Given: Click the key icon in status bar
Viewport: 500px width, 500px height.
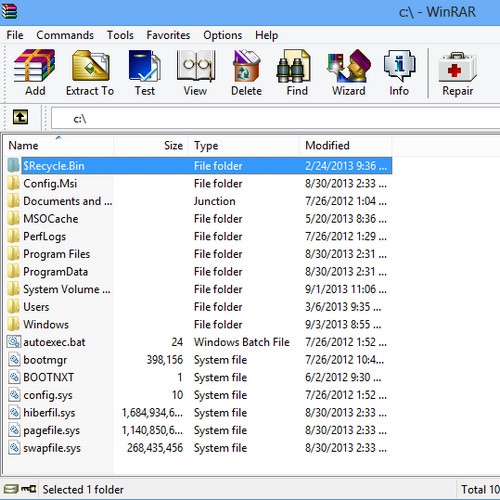Looking at the screenshot, I should coord(29,489).
